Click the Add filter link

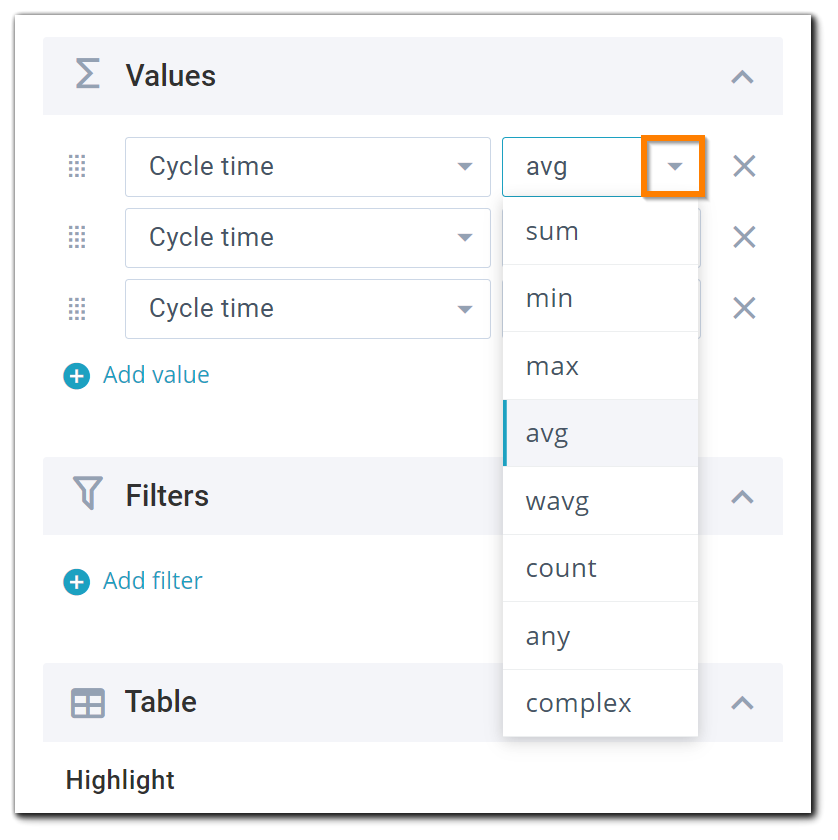153,581
